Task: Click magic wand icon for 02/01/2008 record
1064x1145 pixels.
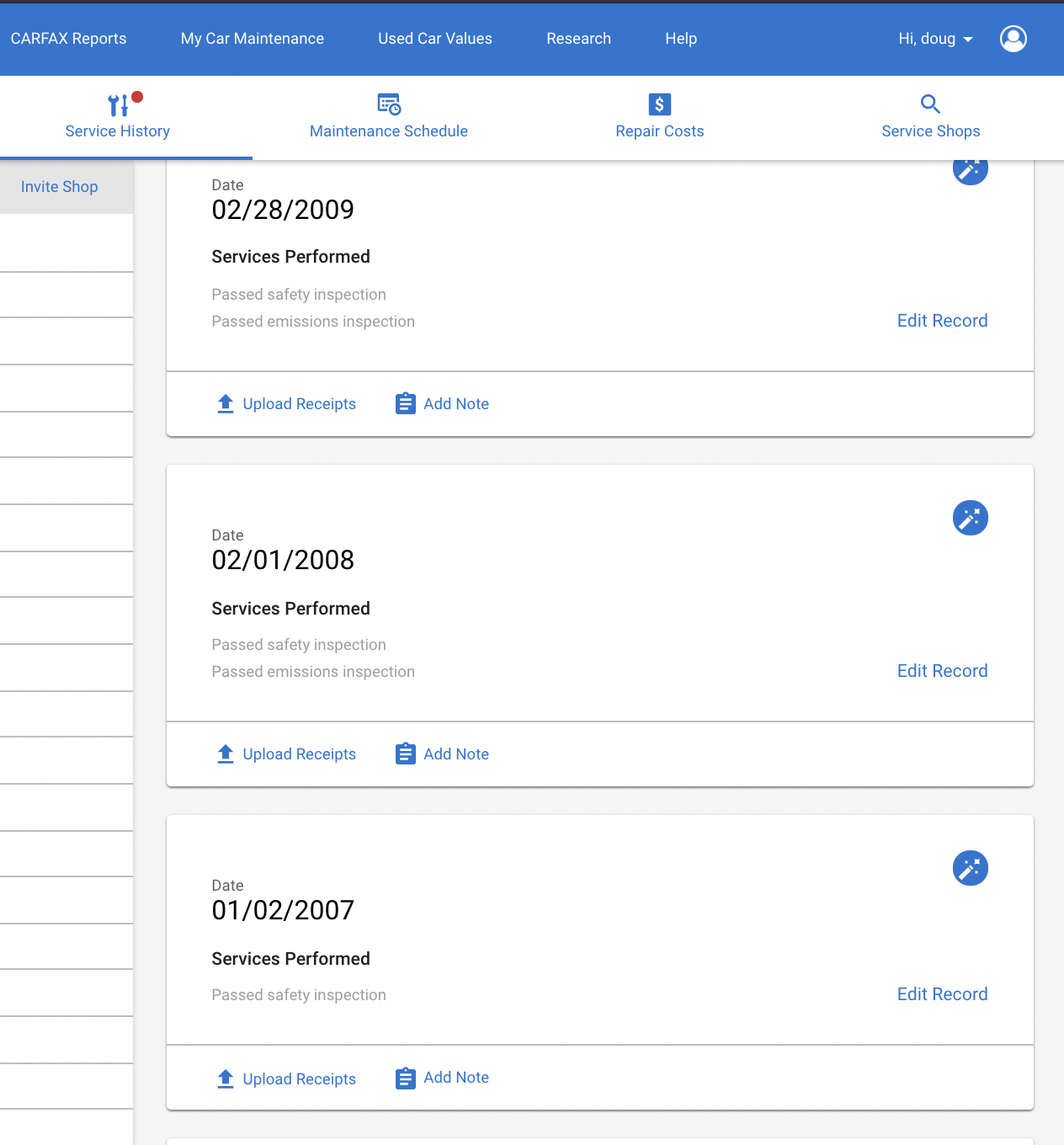Action: click(x=971, y=518)
